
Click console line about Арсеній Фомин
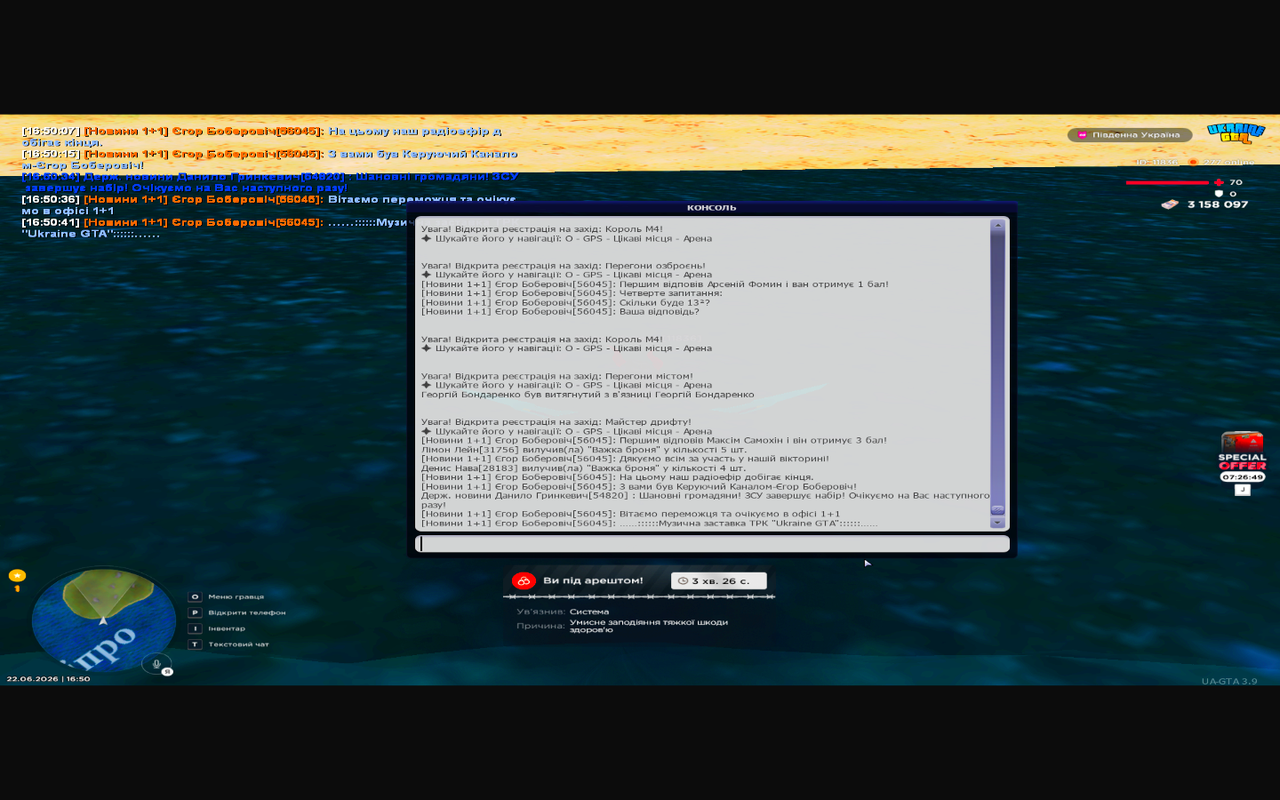(655, 284)
